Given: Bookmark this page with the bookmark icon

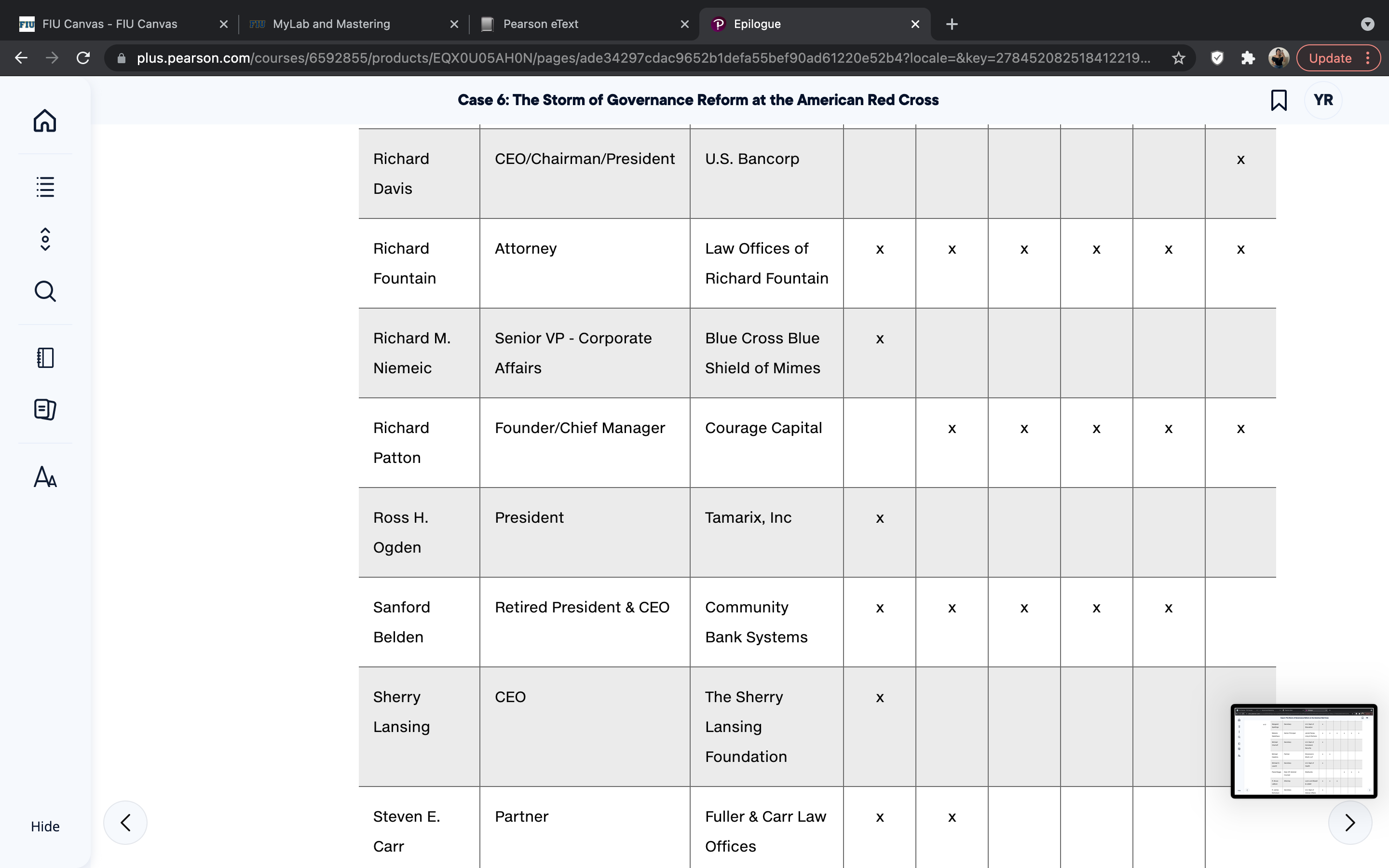Looking at the screenshot, I should [1278, 100].
